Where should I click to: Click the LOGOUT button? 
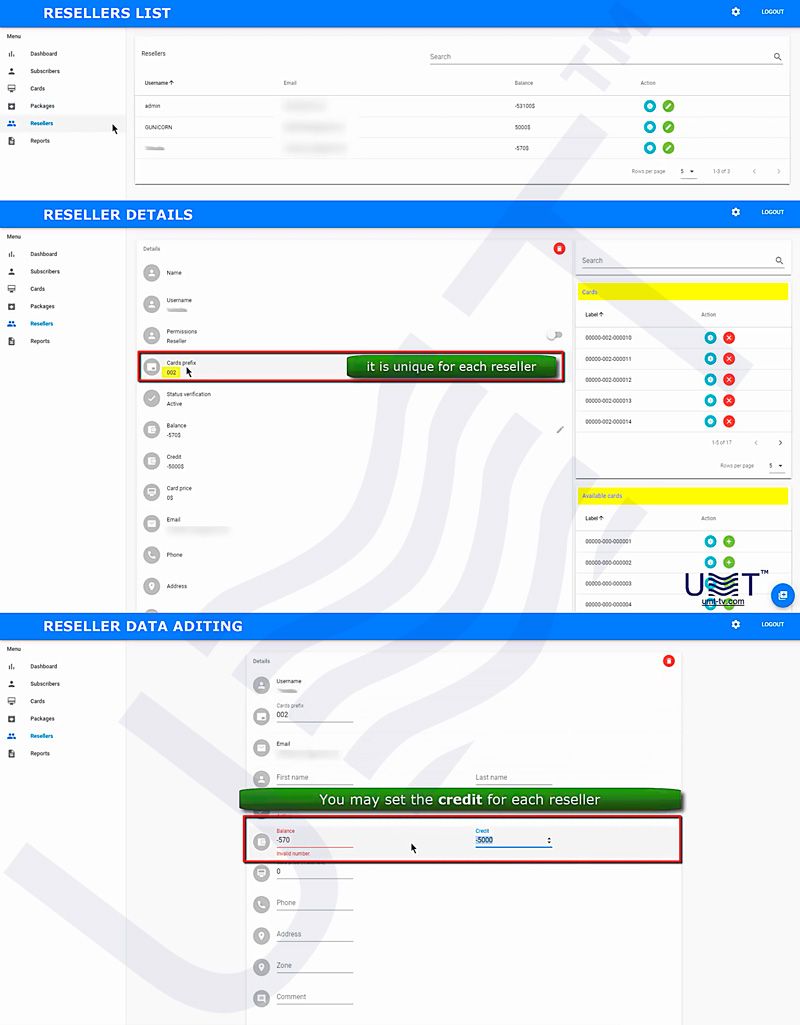pyautogui.click(x=772, y=11)
